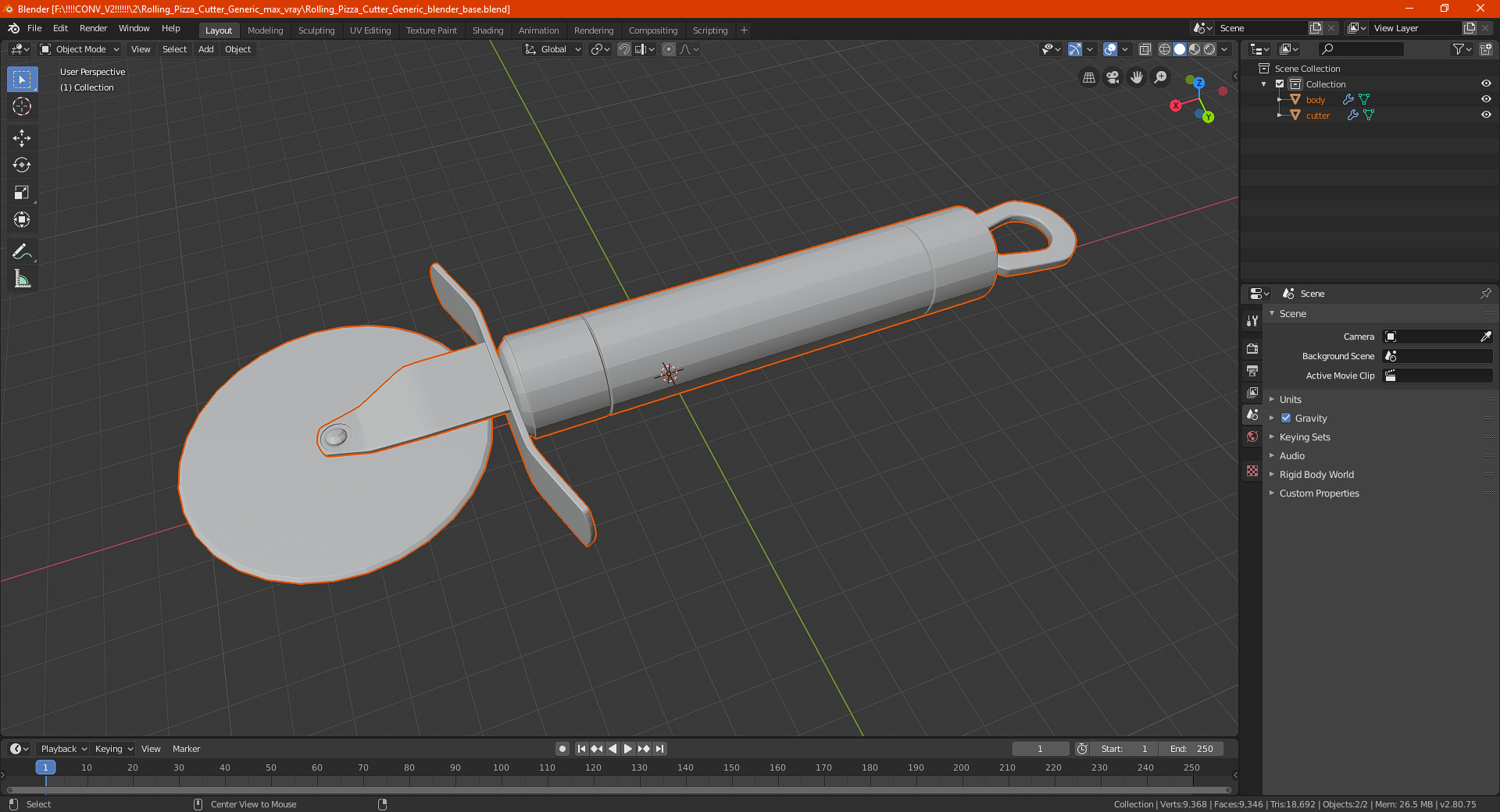1500x812 pixels.
Task: Pick the Transform tool
Action: (22, 219)
